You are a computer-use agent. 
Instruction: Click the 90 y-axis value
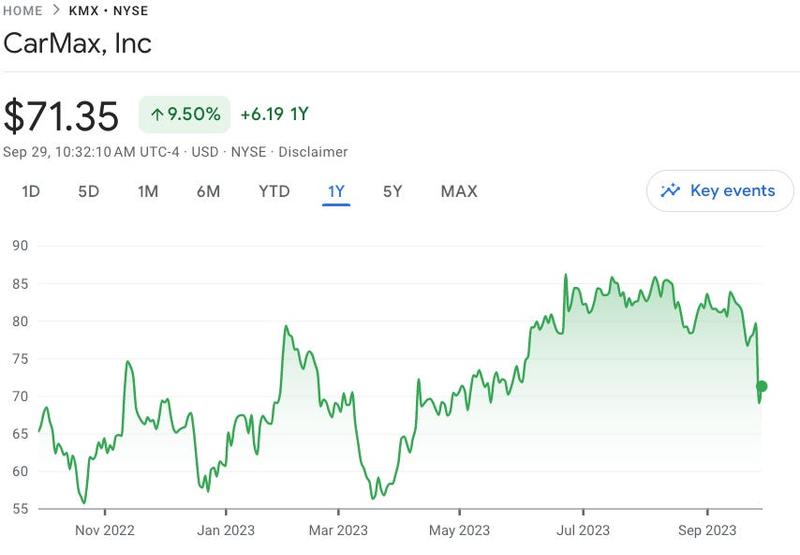(20, 246)
